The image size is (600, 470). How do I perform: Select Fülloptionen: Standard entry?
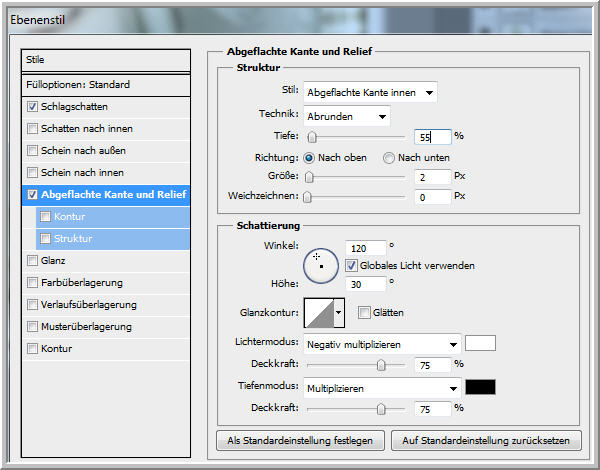point(106,85)
